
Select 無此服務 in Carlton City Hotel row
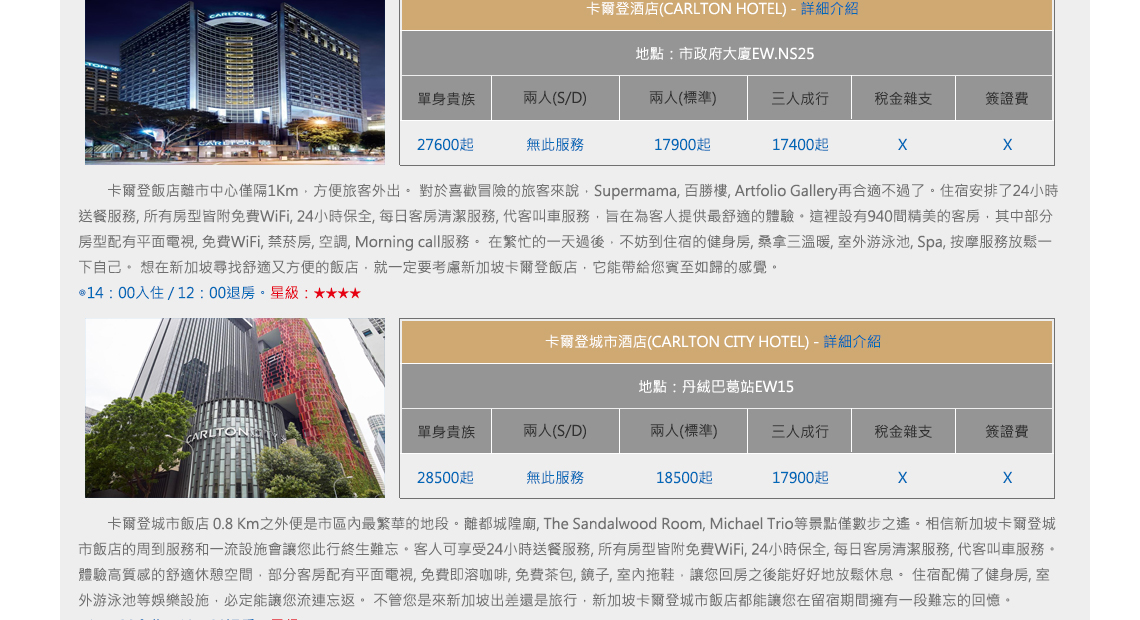pyautogui.click(x=555, y=478)
